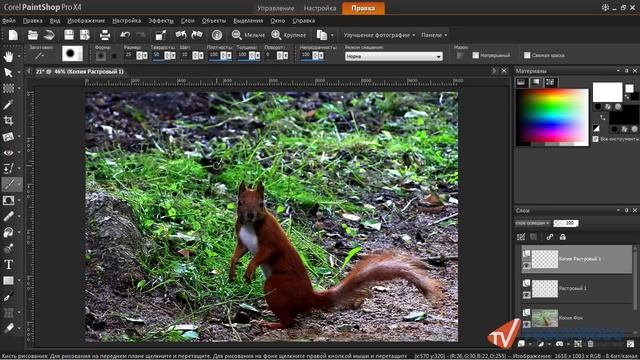The height and width of the screenshot is (360, 640).
Task: Select the Pan hand tool
Action: point(8,57)
